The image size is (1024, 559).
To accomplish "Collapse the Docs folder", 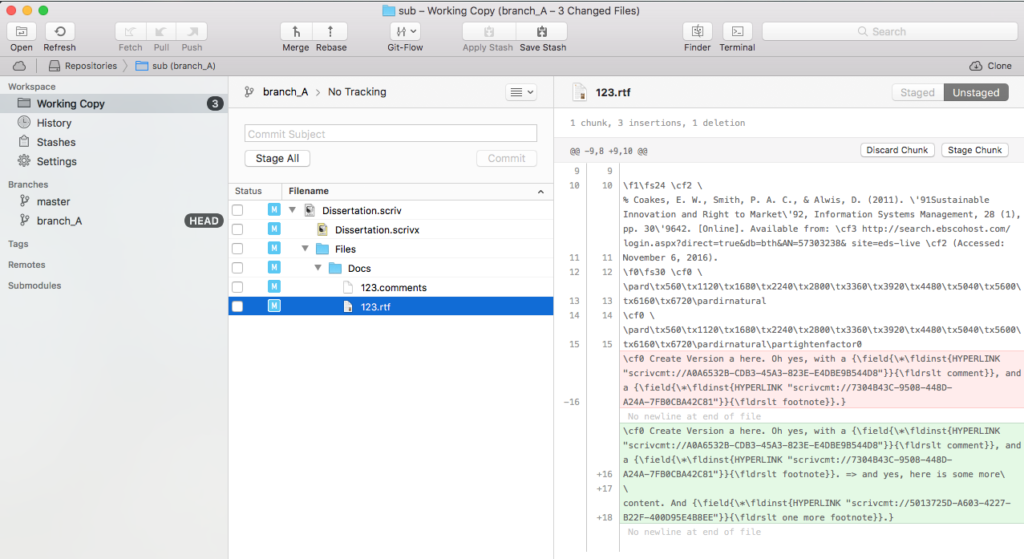I will [x=318, y=268].
